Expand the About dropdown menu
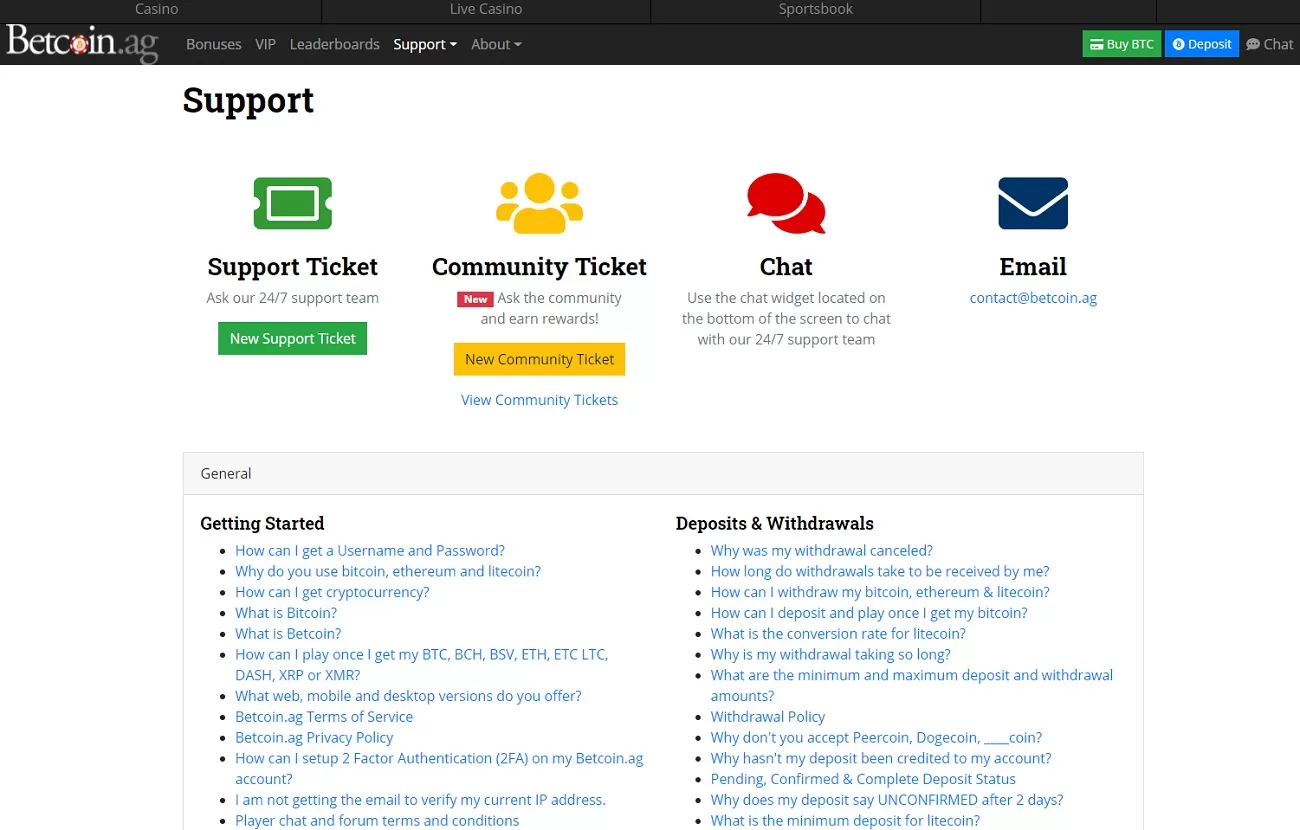The height and width of the screenshot is (830, 1300). click(496, 44)
